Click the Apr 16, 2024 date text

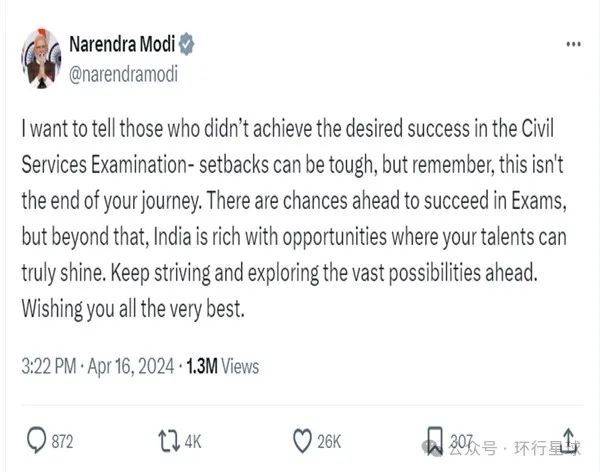[x=132, y=366]
